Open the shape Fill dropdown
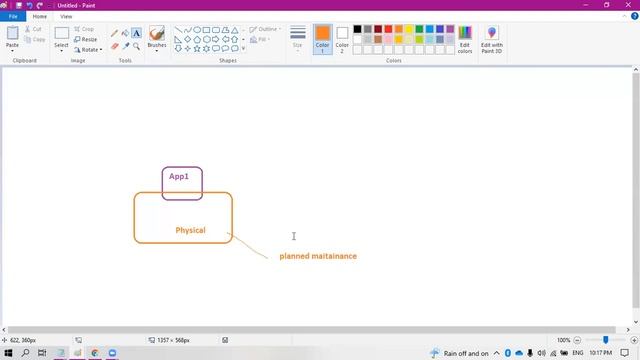640x360 pixels. point(260,40)
